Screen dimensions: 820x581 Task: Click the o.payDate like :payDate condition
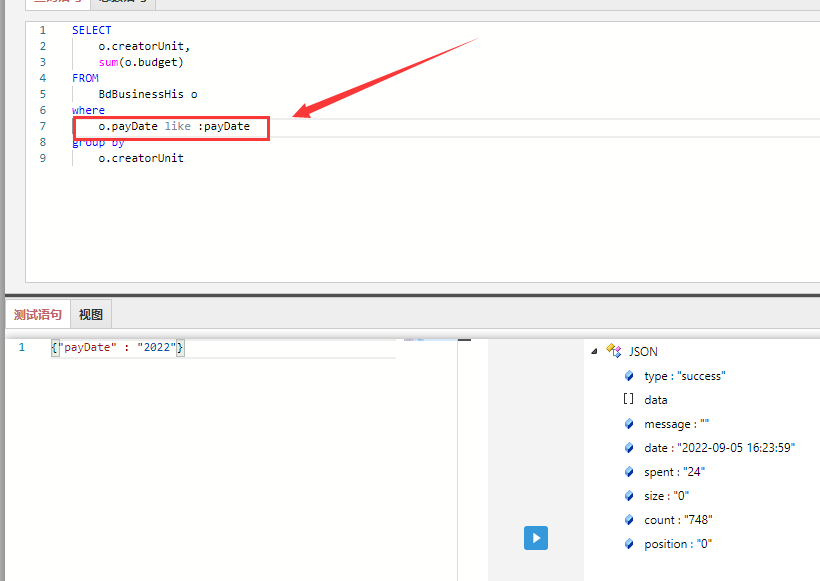pyautogui.click(x=174, y=127)
